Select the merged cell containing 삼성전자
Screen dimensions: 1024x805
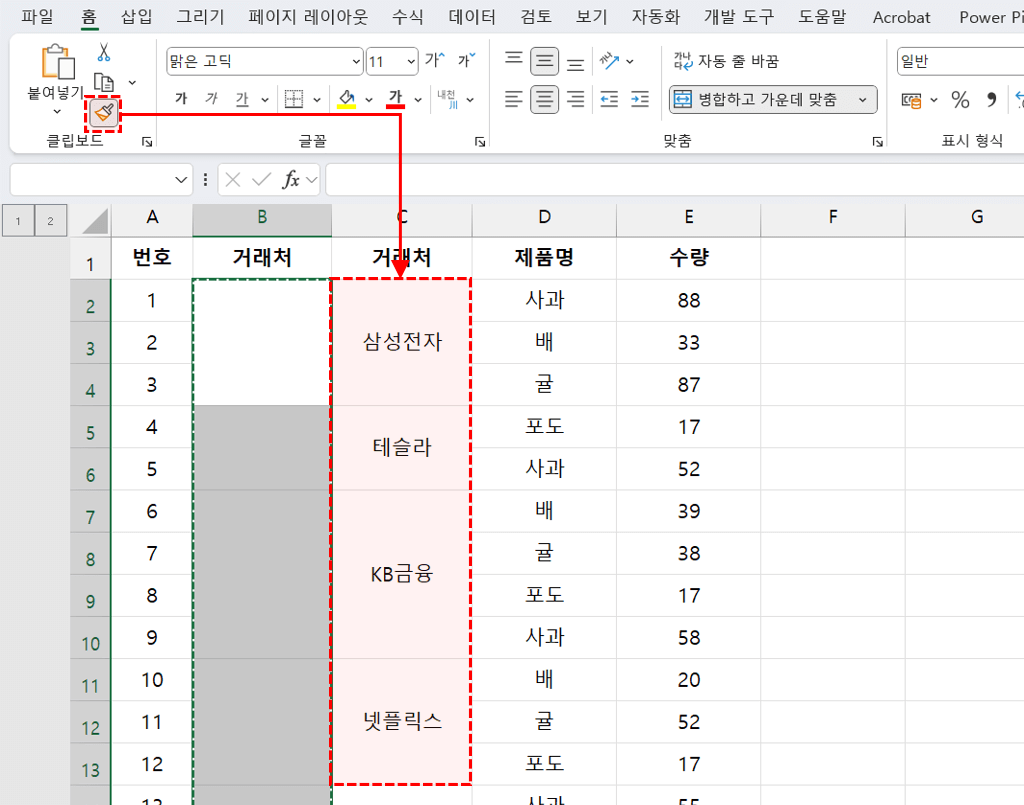(401, 342)
